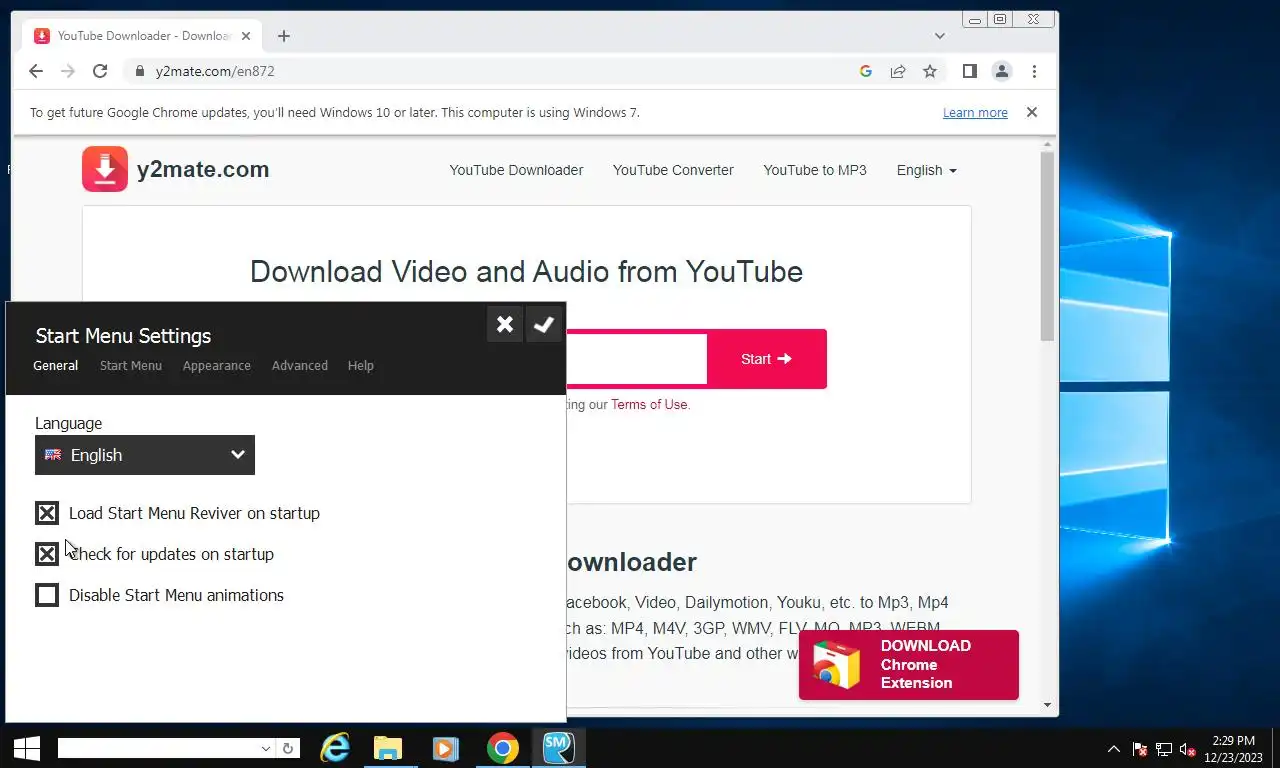Reload the y2mate page
The width and height of the screenshot is (1280, 768).
100,71
